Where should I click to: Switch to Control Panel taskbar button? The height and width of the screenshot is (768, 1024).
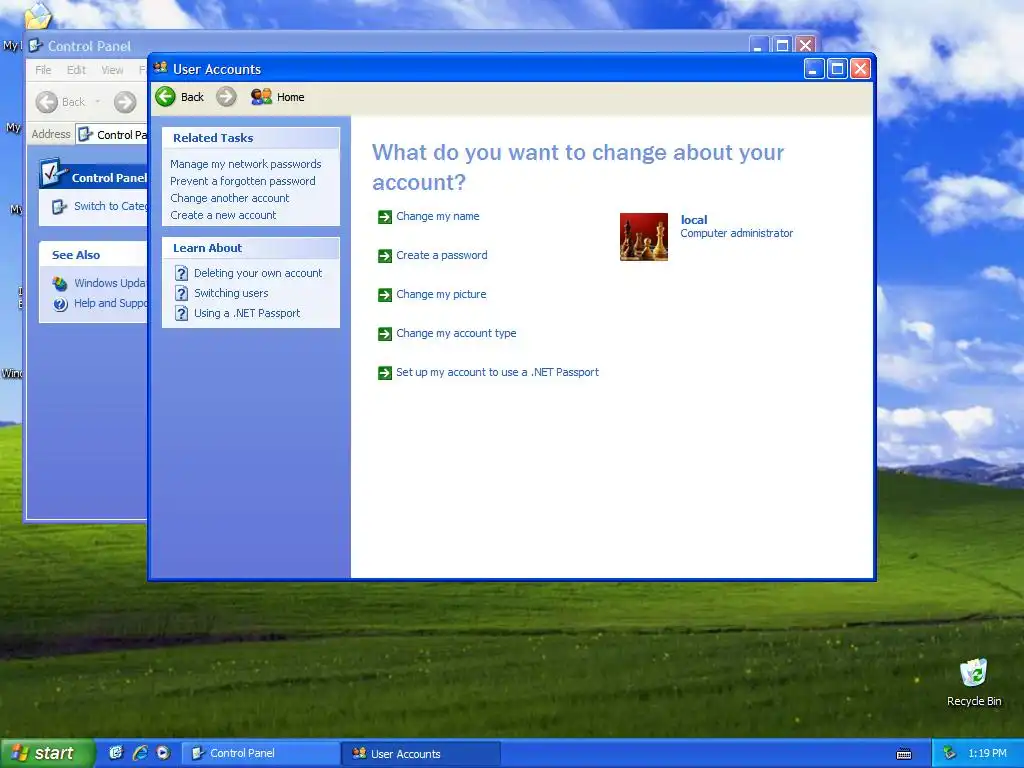click(x=259, y=753)
